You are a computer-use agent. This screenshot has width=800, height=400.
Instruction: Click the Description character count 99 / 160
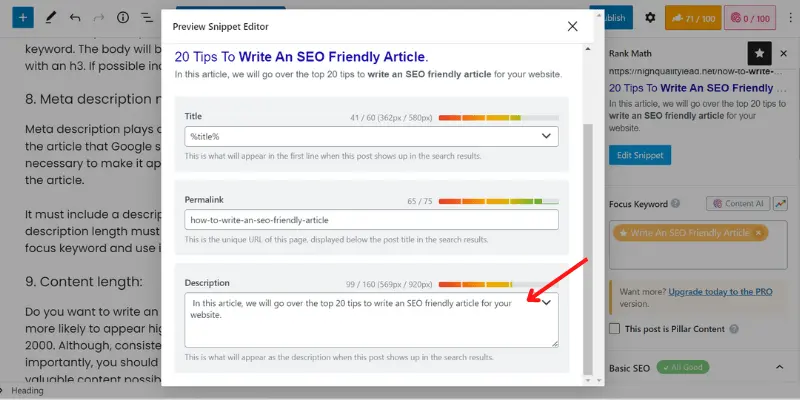(389, 285)
